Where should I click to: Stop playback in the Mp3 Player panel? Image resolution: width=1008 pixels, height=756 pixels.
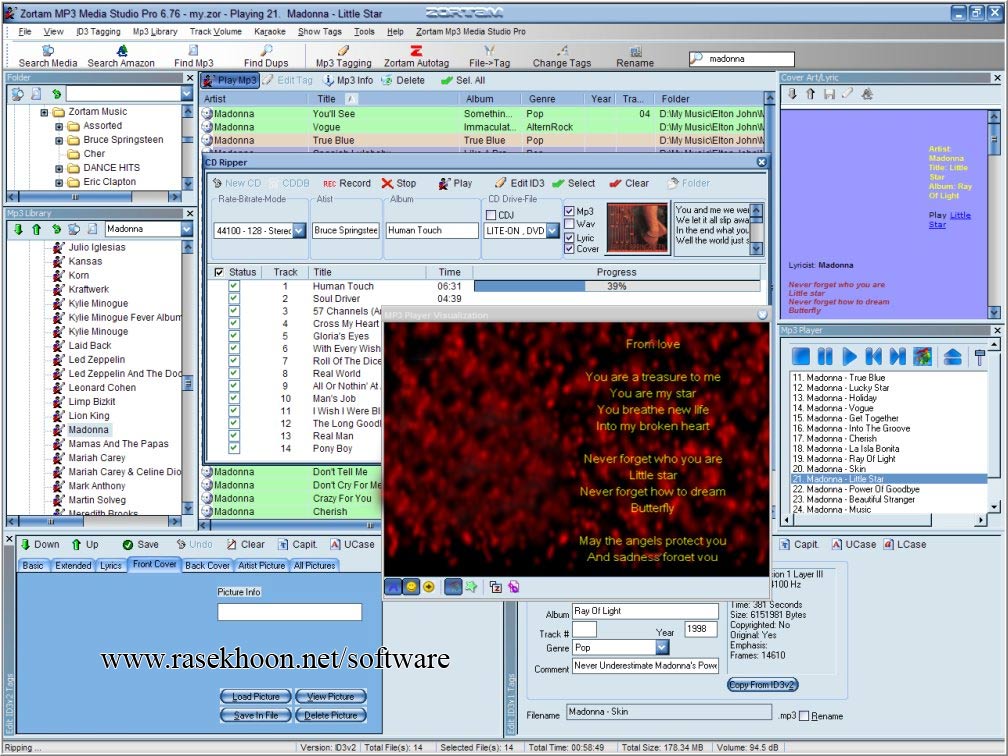(x=801, y=356)
